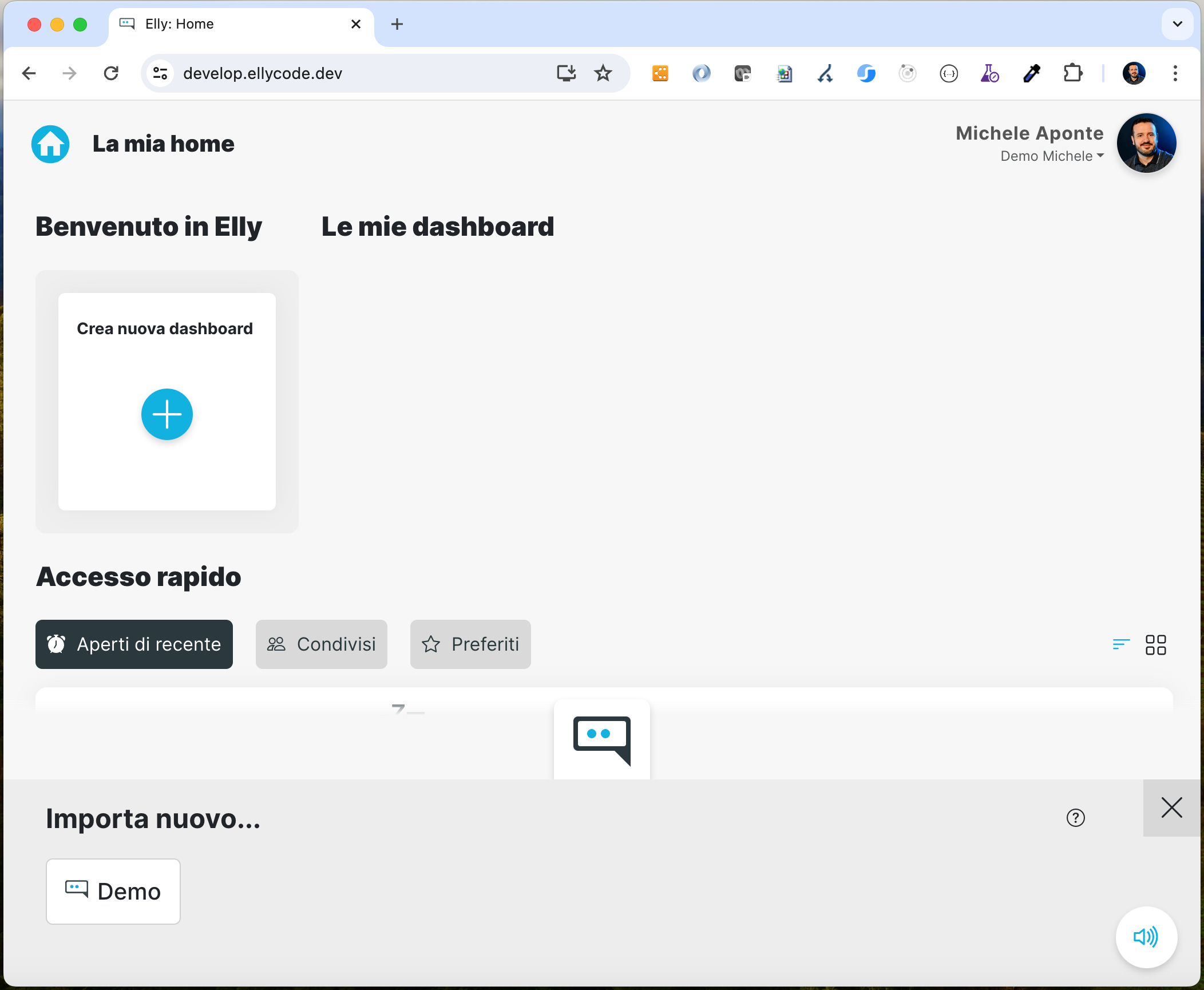Image resolution: width=1204 pixels, height=990 pixels.
Task: Open Chrome three-dot menu
Action: point(1175,73)
